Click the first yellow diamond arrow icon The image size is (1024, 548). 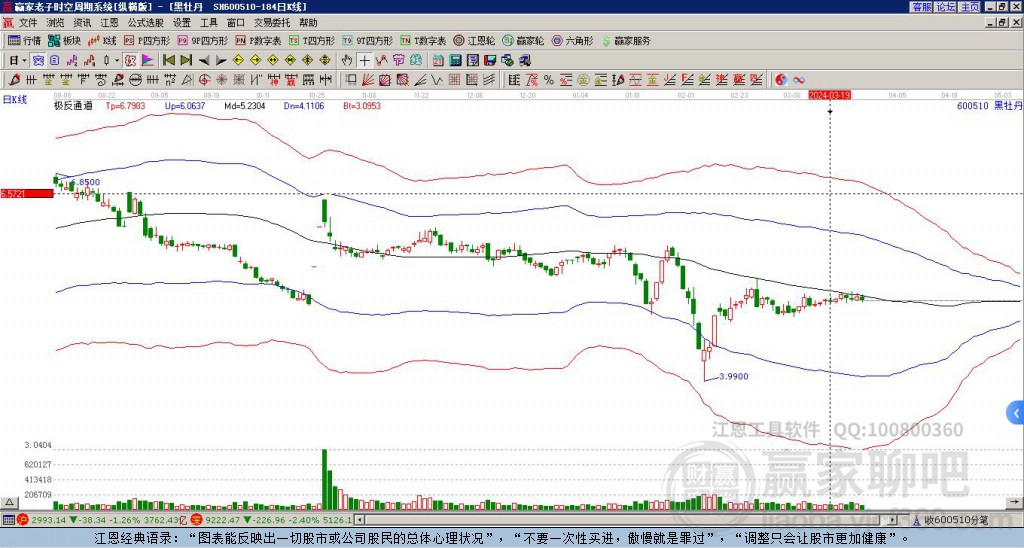coord(238,61)
